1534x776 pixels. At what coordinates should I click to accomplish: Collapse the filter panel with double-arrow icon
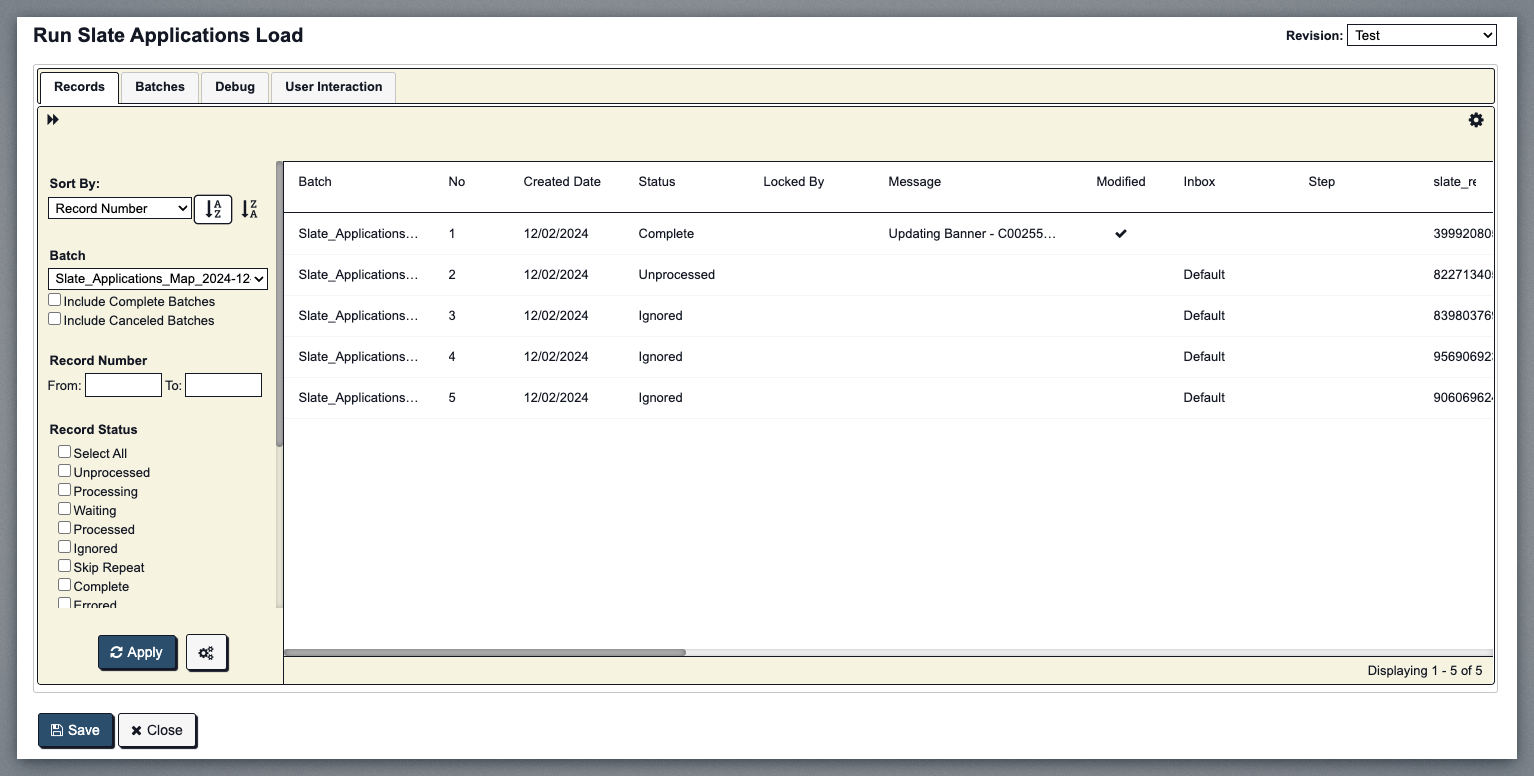point(53,120)
